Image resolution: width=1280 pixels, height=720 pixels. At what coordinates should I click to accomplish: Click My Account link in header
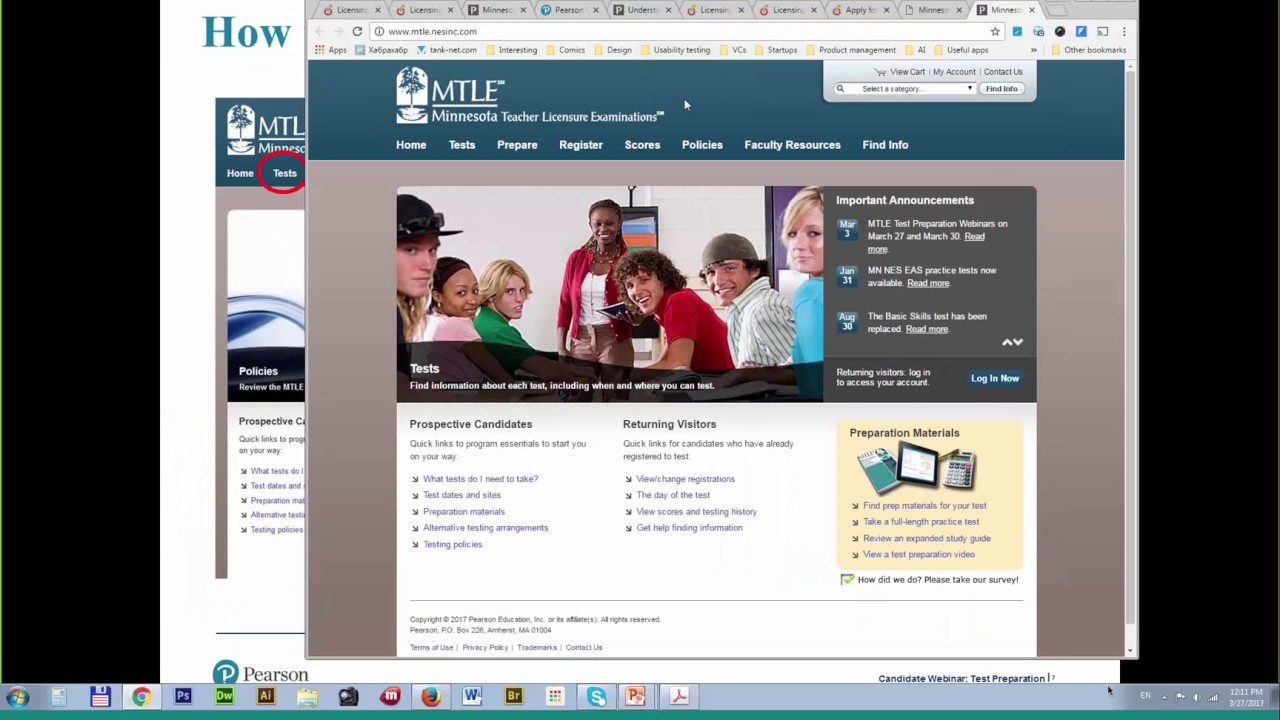tap(954, 72)
